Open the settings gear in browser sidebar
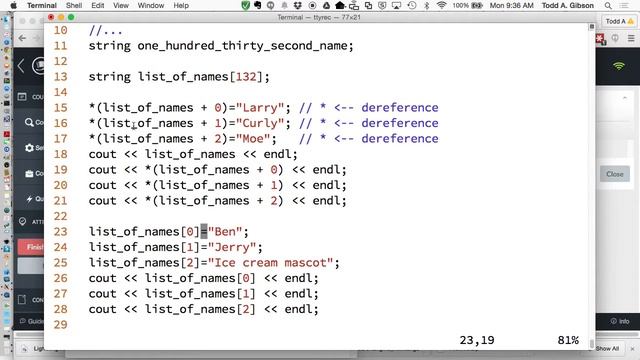Viewport: 640px width, 360px height. [x=29, y=148]
